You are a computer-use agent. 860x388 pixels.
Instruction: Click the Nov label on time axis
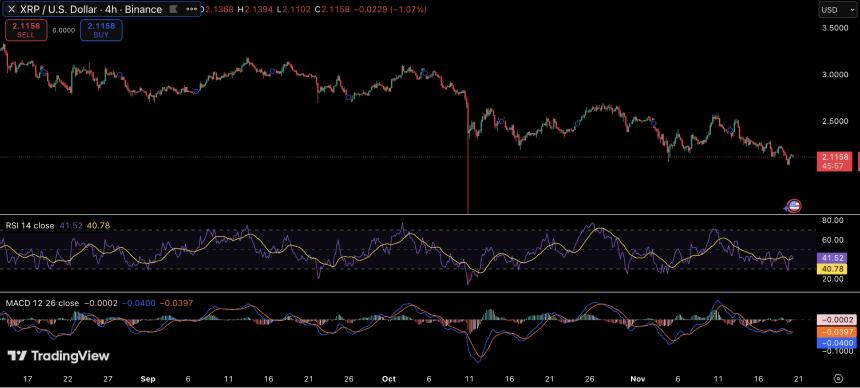coord(637,379)
